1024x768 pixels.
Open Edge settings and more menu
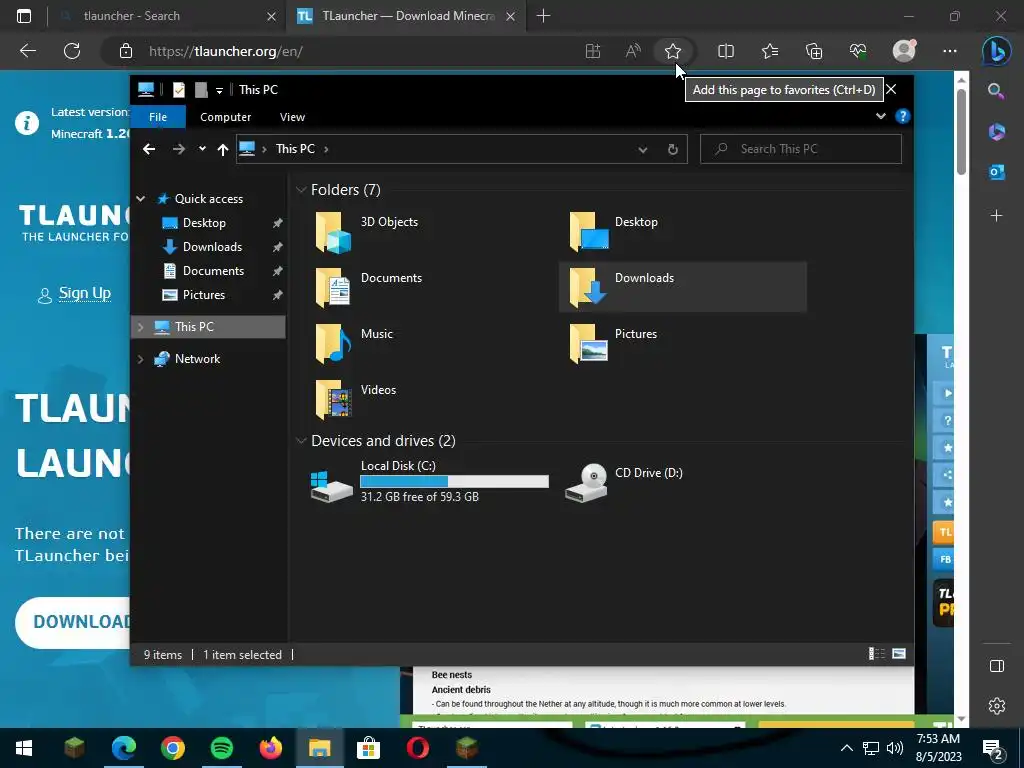click(x=950, y=51)
